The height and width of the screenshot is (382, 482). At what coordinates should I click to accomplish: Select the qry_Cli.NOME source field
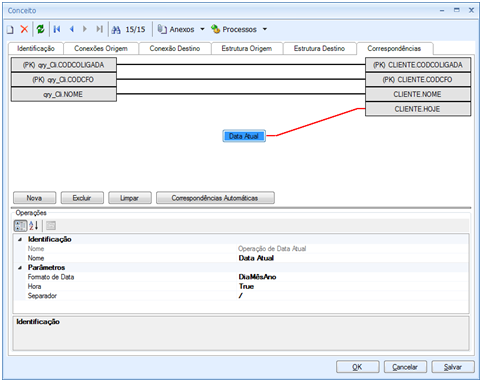tap(64, 94)
